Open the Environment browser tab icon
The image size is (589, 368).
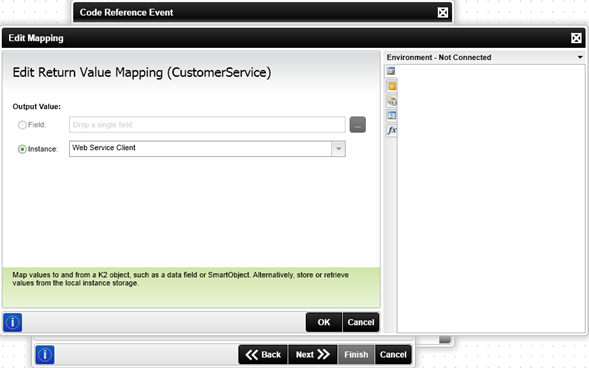click(391, 71)
